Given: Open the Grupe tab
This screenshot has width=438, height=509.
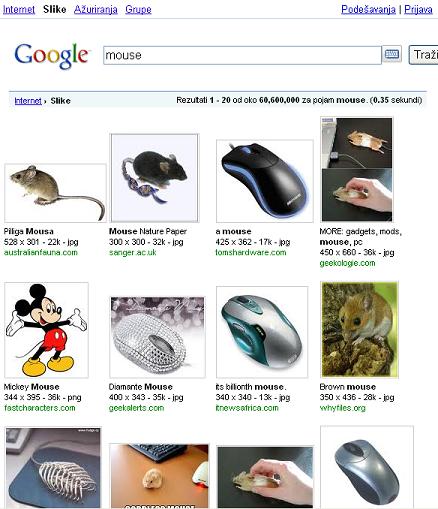Looking at the screenshot, I should tap(138, 9).
